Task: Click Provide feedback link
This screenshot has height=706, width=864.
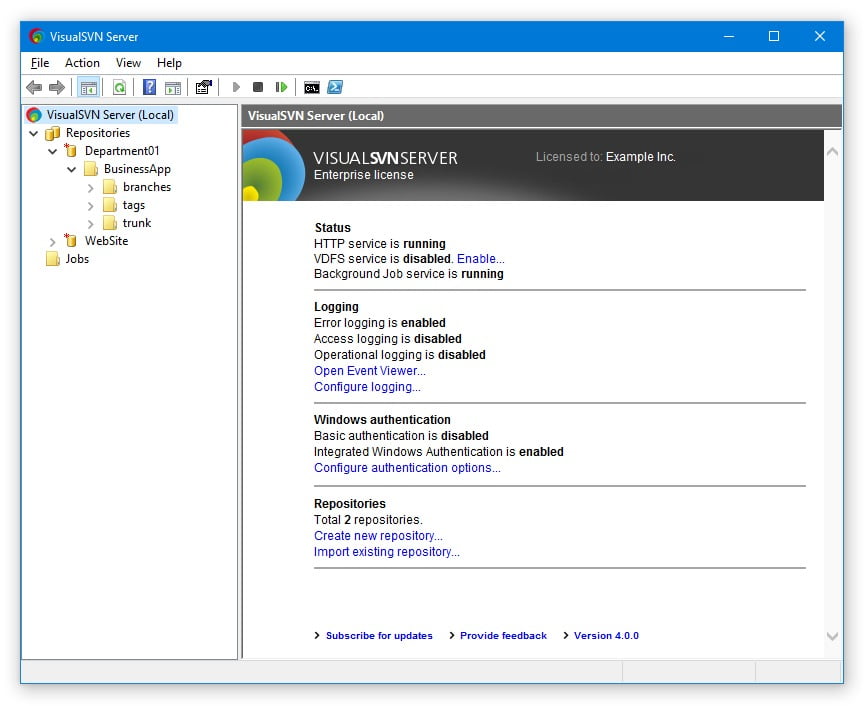Action: [x=503, y=635]
